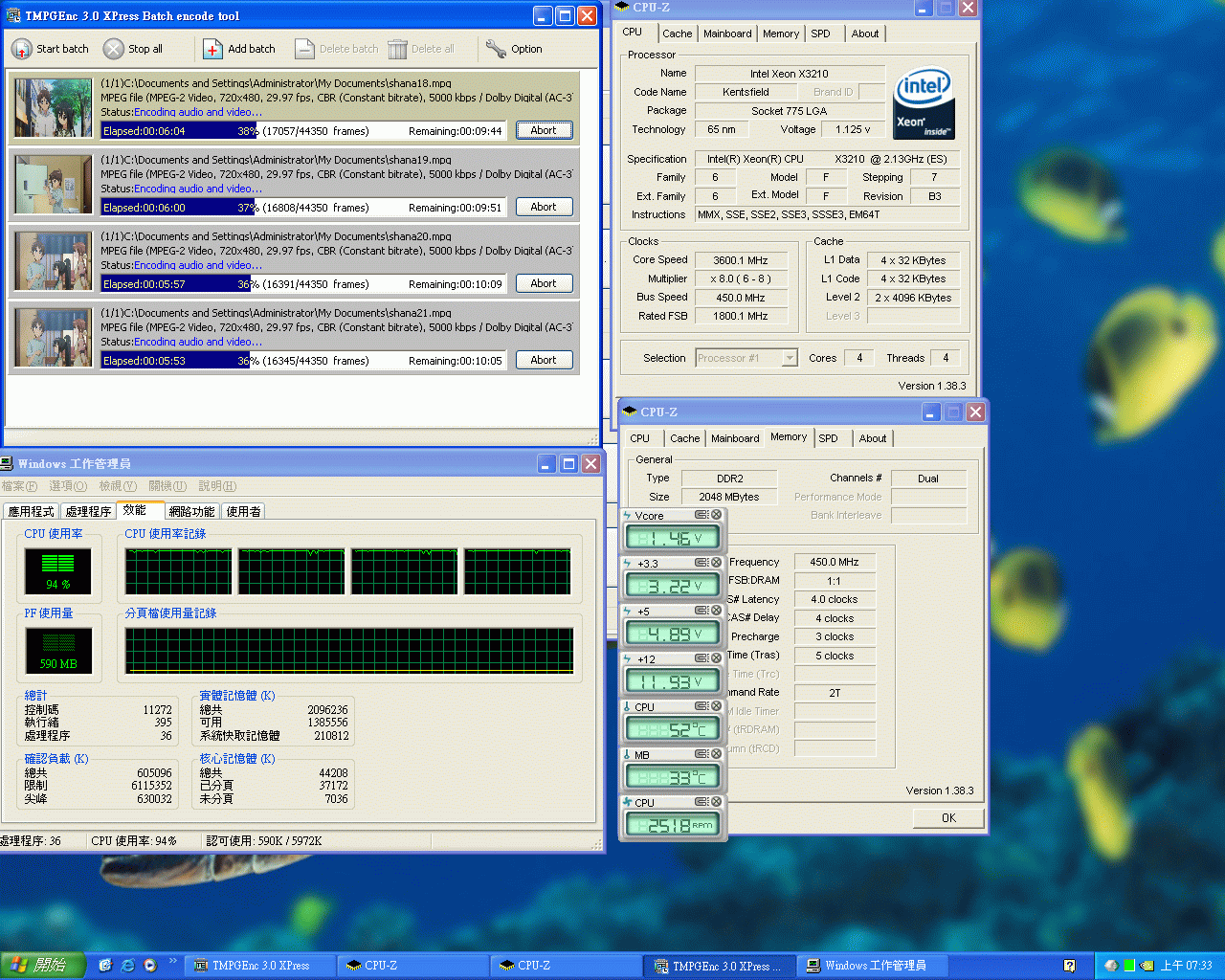The height and width of the screenshot is (980, 1225).
Task: Click the shana21.mpg progress bar
Action: [x=303, y=361]
